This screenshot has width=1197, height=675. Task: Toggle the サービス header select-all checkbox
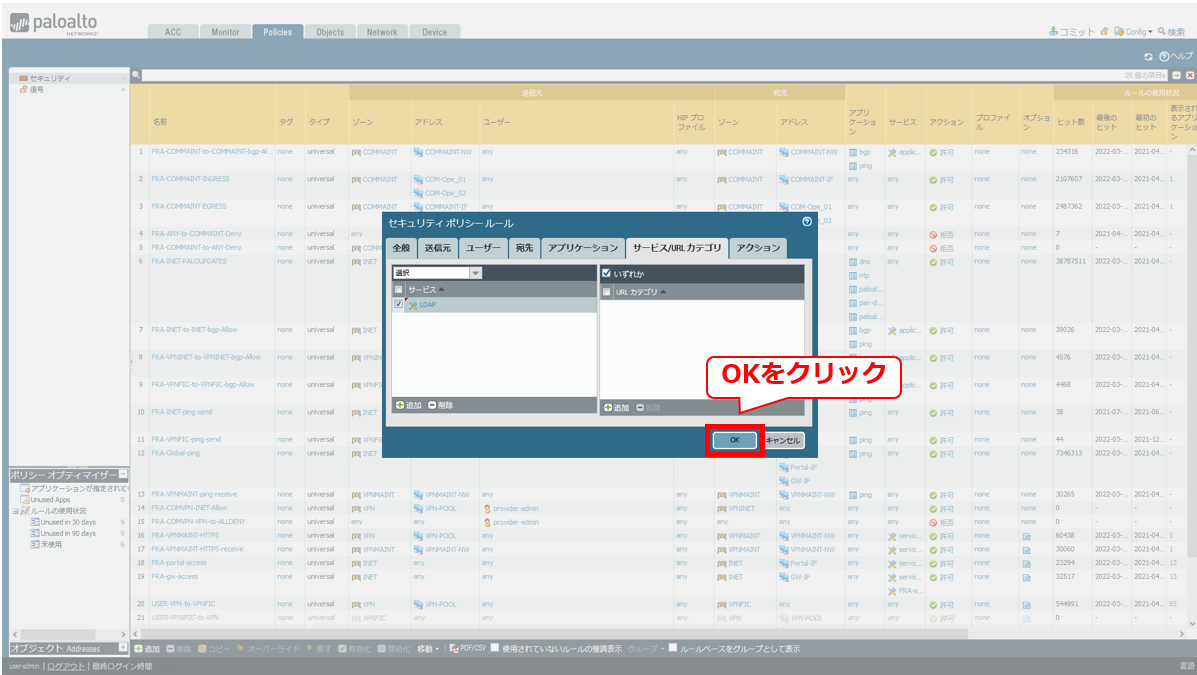tap(398, 289)
